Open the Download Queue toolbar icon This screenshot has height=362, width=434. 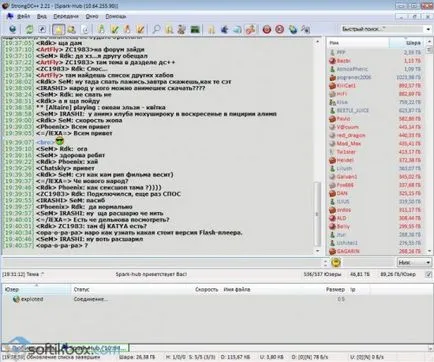(101, 29)
